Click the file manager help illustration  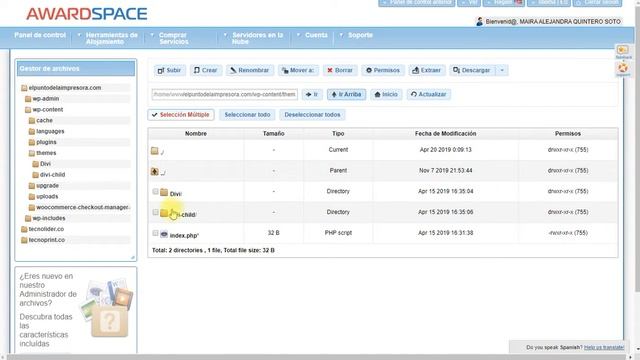tap(107, 307)
